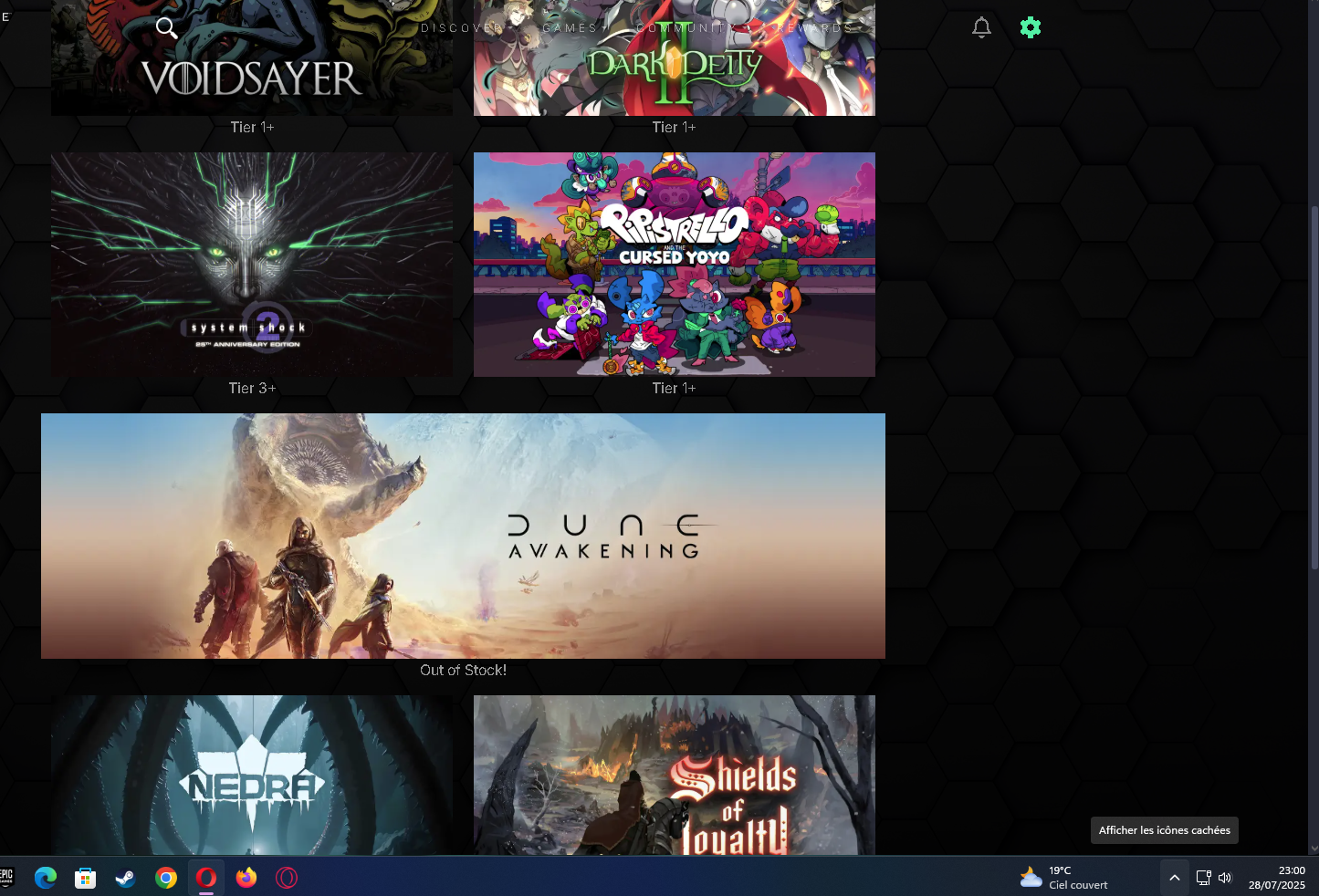Open the Dune Awakening banner

click(x=463, y=536)
